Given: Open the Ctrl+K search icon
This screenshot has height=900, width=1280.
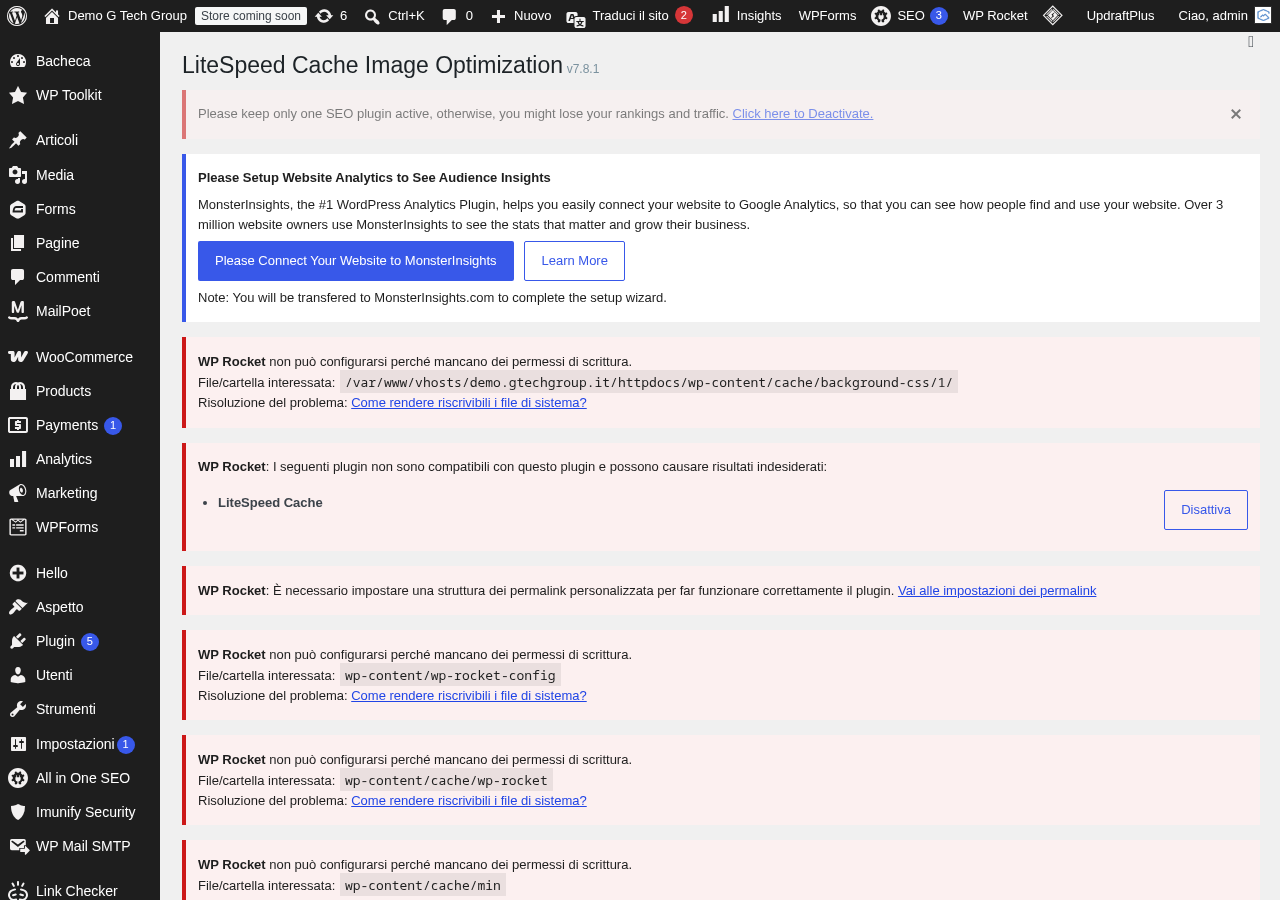Looking at the screenshot, I should tap(372, 16).
